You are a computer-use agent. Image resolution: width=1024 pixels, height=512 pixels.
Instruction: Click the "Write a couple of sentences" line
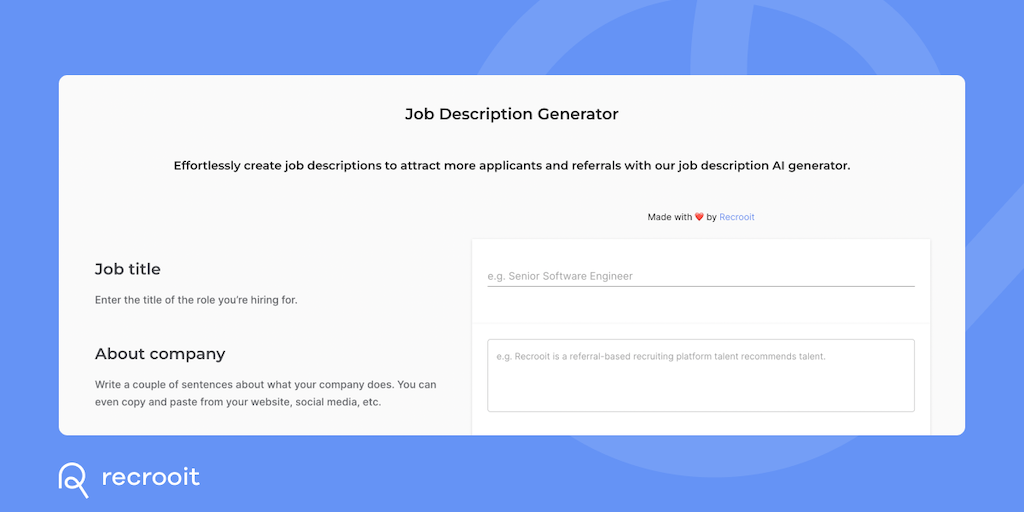click(x=265, y=384)
